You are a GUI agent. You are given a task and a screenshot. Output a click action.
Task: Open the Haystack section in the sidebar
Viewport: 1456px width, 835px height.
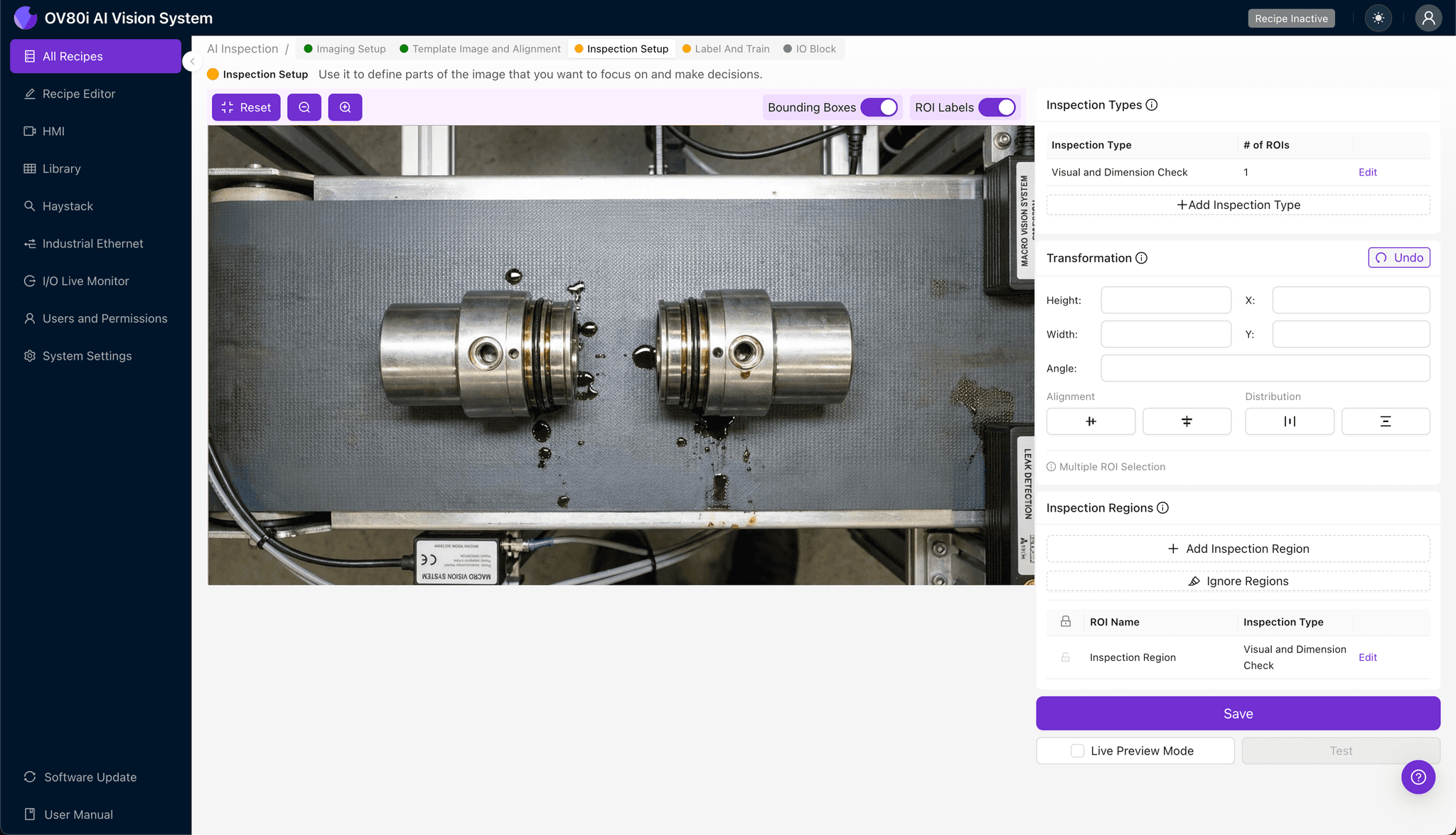(x=69, y=205)
